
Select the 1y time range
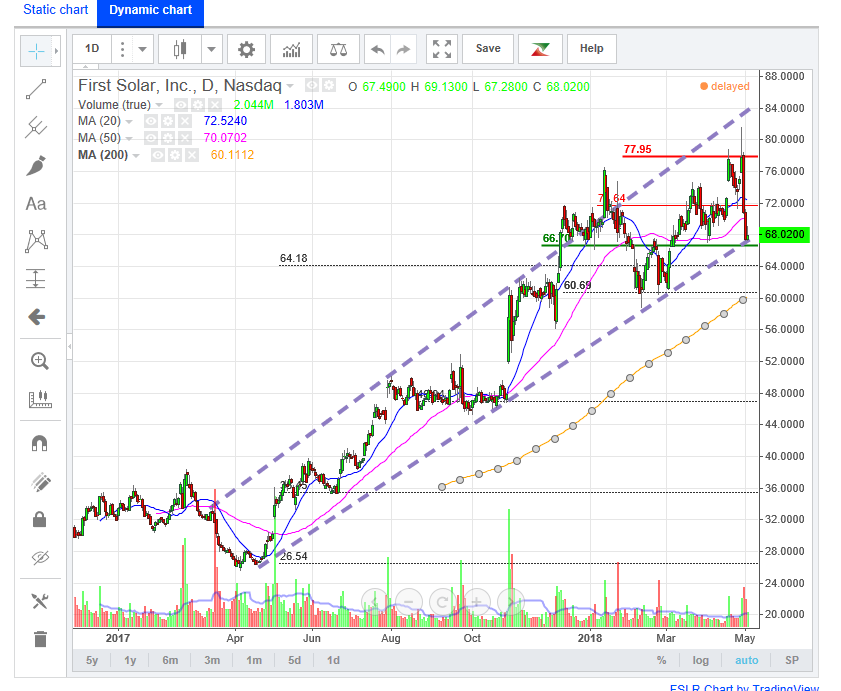pyautogui.click(x=130, y=660)
